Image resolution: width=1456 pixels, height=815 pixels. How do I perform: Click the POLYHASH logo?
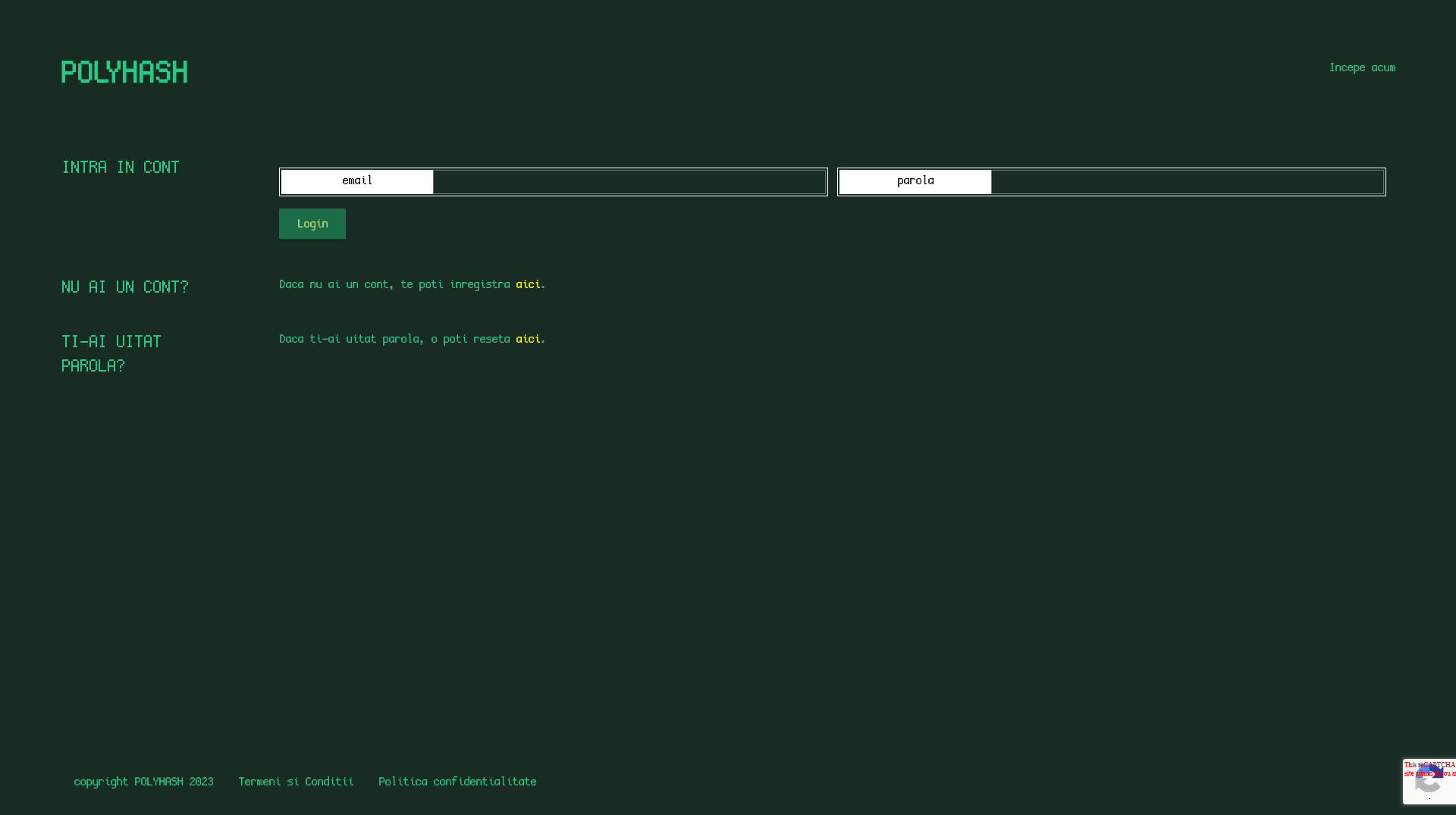124,72
